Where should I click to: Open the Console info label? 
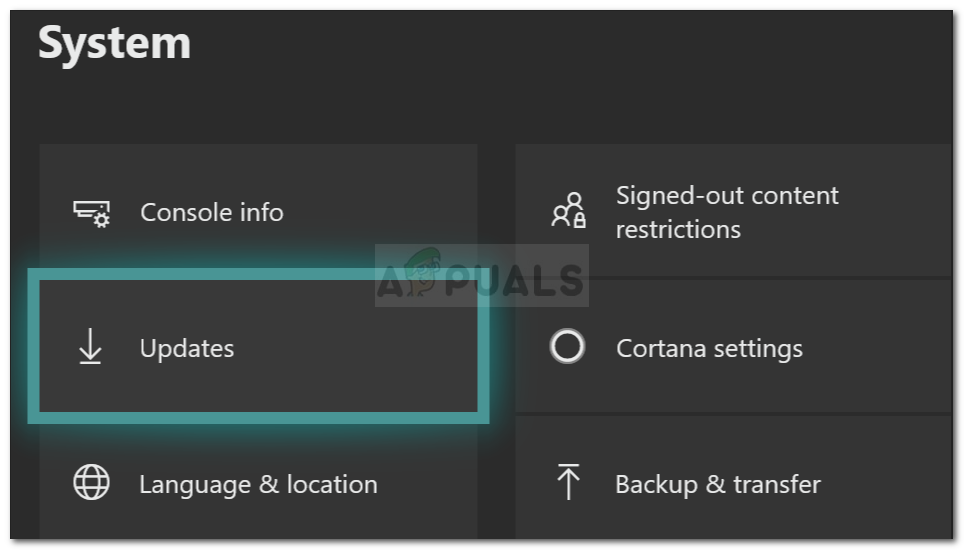pos(211,213)
